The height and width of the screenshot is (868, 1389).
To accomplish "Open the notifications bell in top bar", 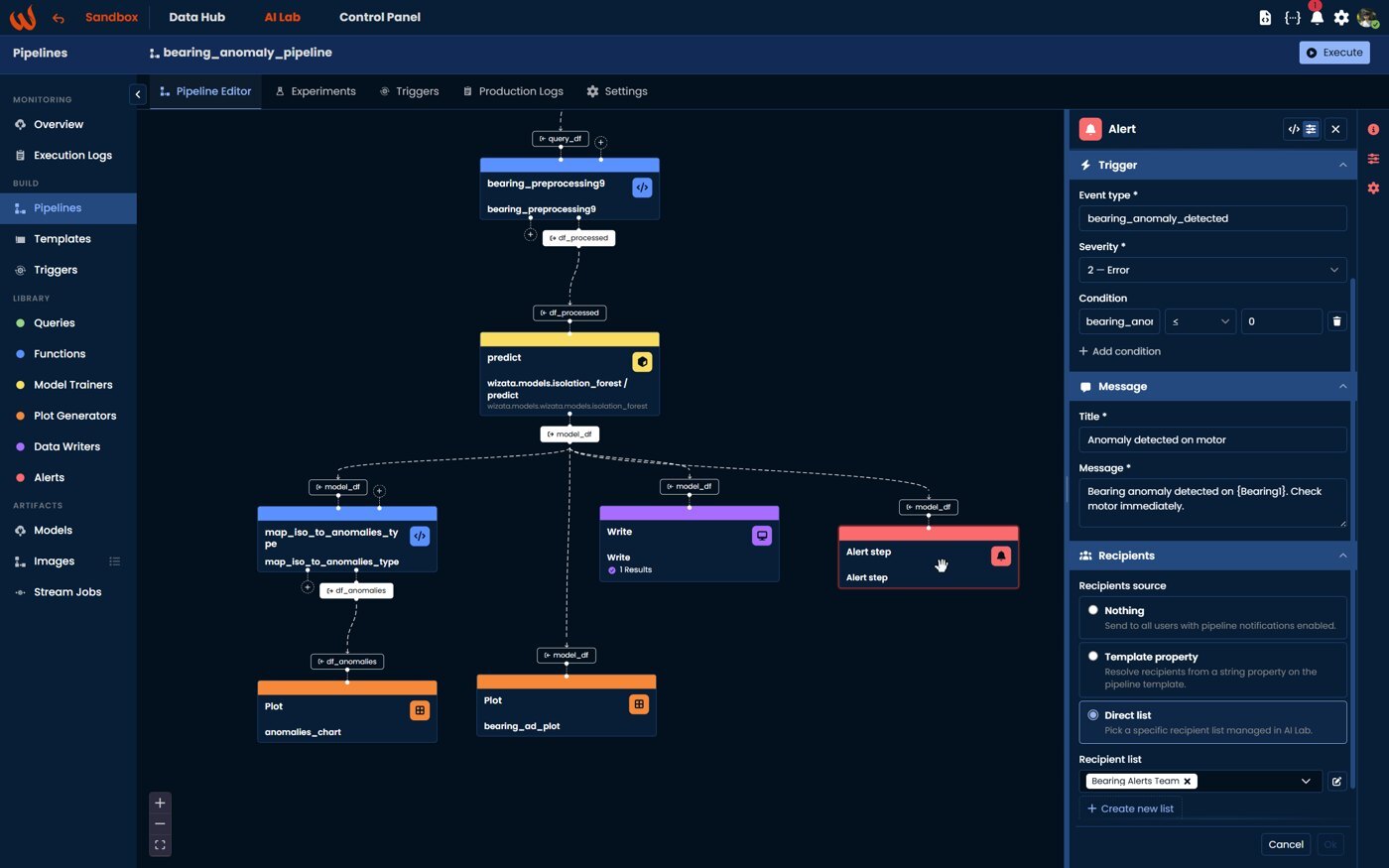I will (x=1317, y=17).
